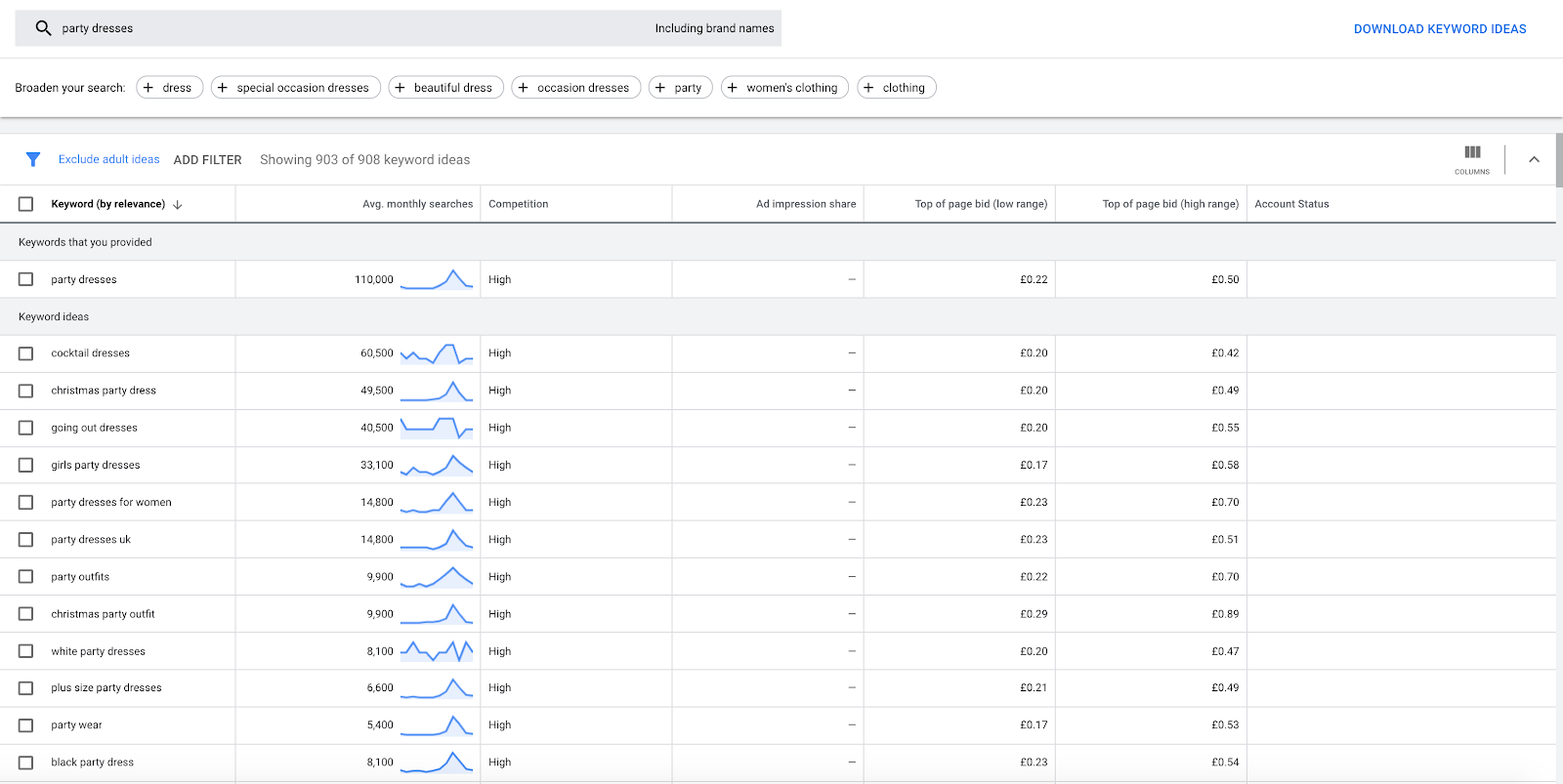Collapse the panel with the chevron arrow
The image size is (1563, 784).
pyautogui.click(x=1534, y=159)
